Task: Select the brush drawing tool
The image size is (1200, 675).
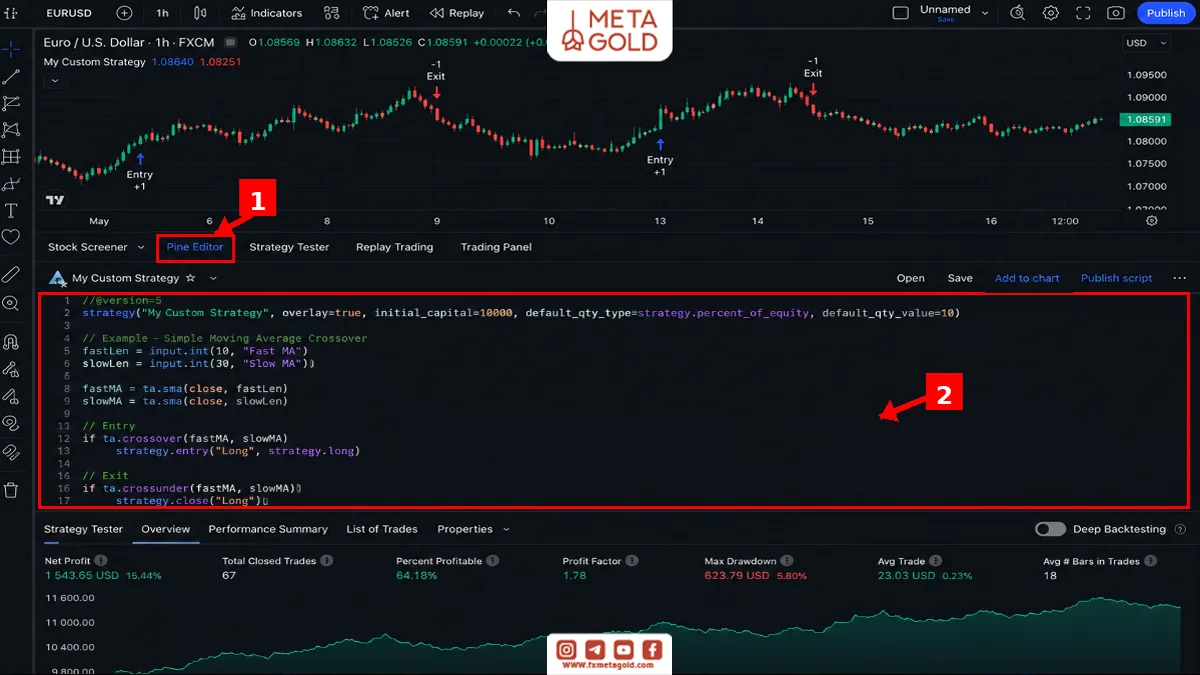Action: tap(11, 184)
